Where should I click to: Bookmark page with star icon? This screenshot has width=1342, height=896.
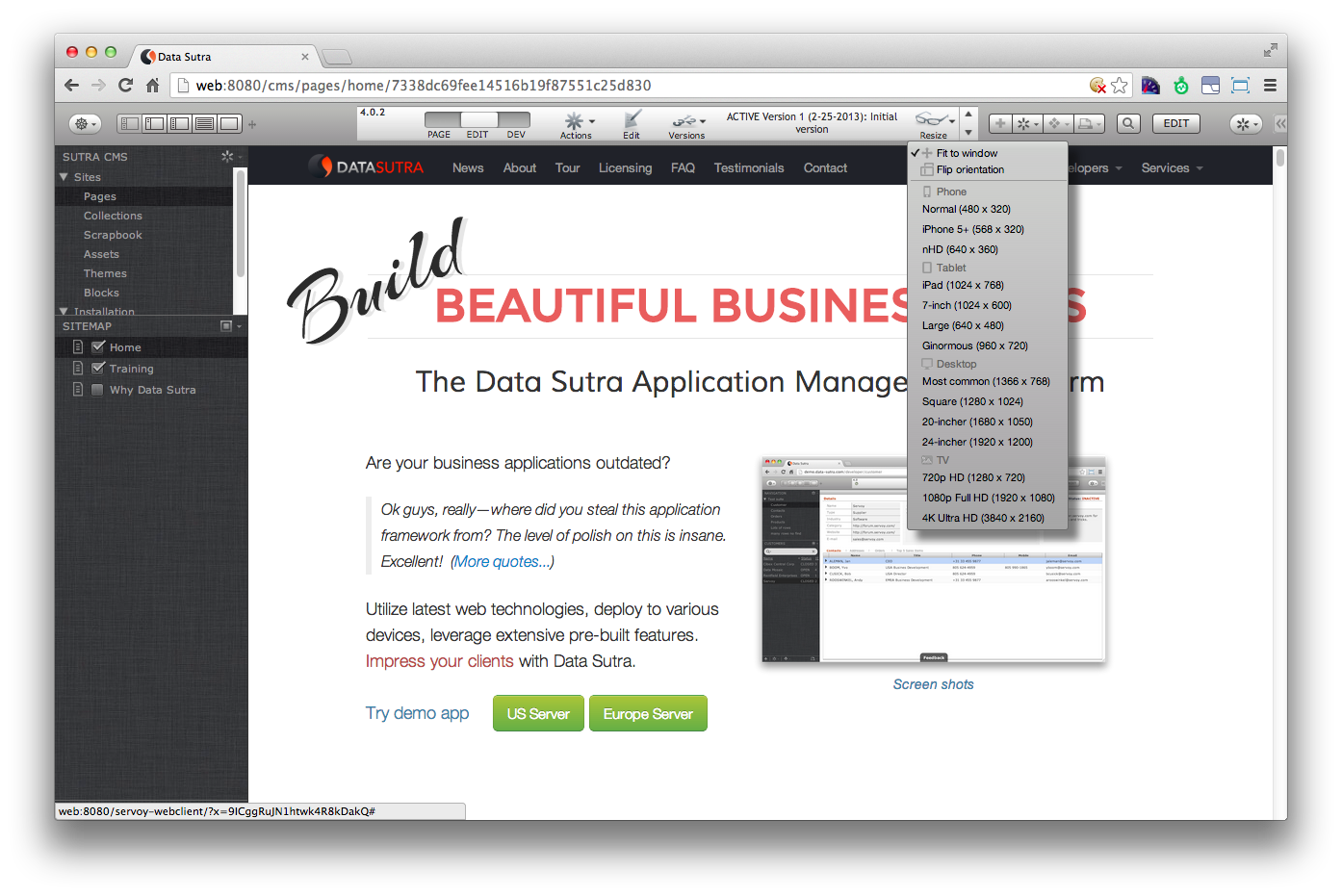coord(1119,86)
